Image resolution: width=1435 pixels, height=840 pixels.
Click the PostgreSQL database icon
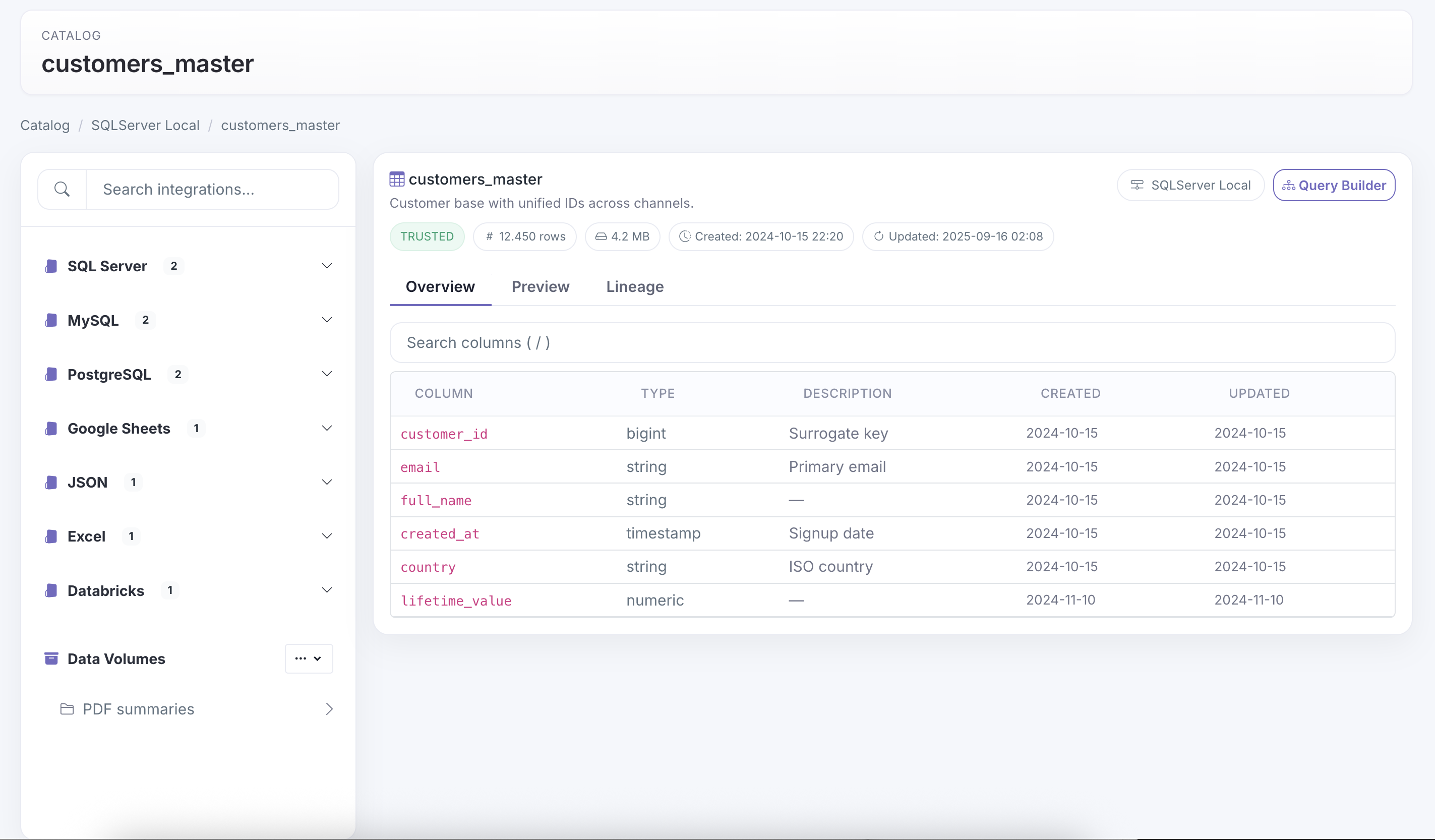point(51,374)
